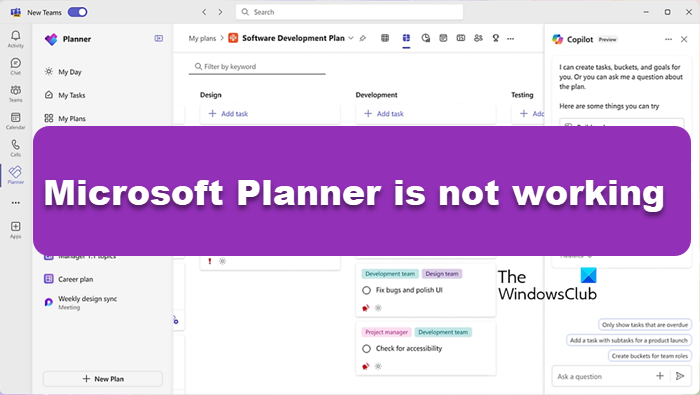Viewport: 700px width, 395px height.
Task: Switch to the Charts view
Action: click(x=425, y=38)
